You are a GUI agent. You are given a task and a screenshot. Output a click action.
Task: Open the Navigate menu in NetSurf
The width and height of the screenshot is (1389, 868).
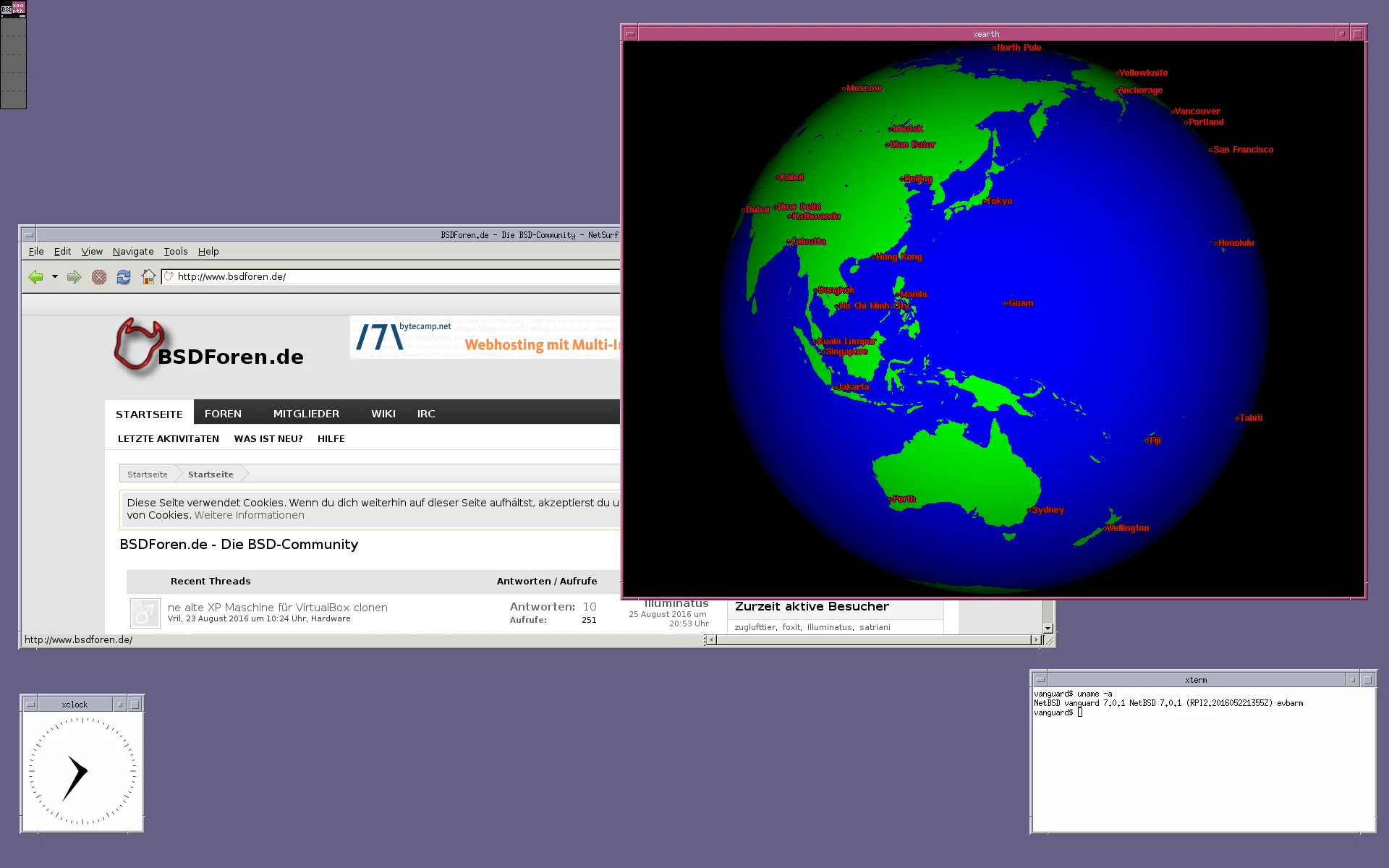point(133,251)
